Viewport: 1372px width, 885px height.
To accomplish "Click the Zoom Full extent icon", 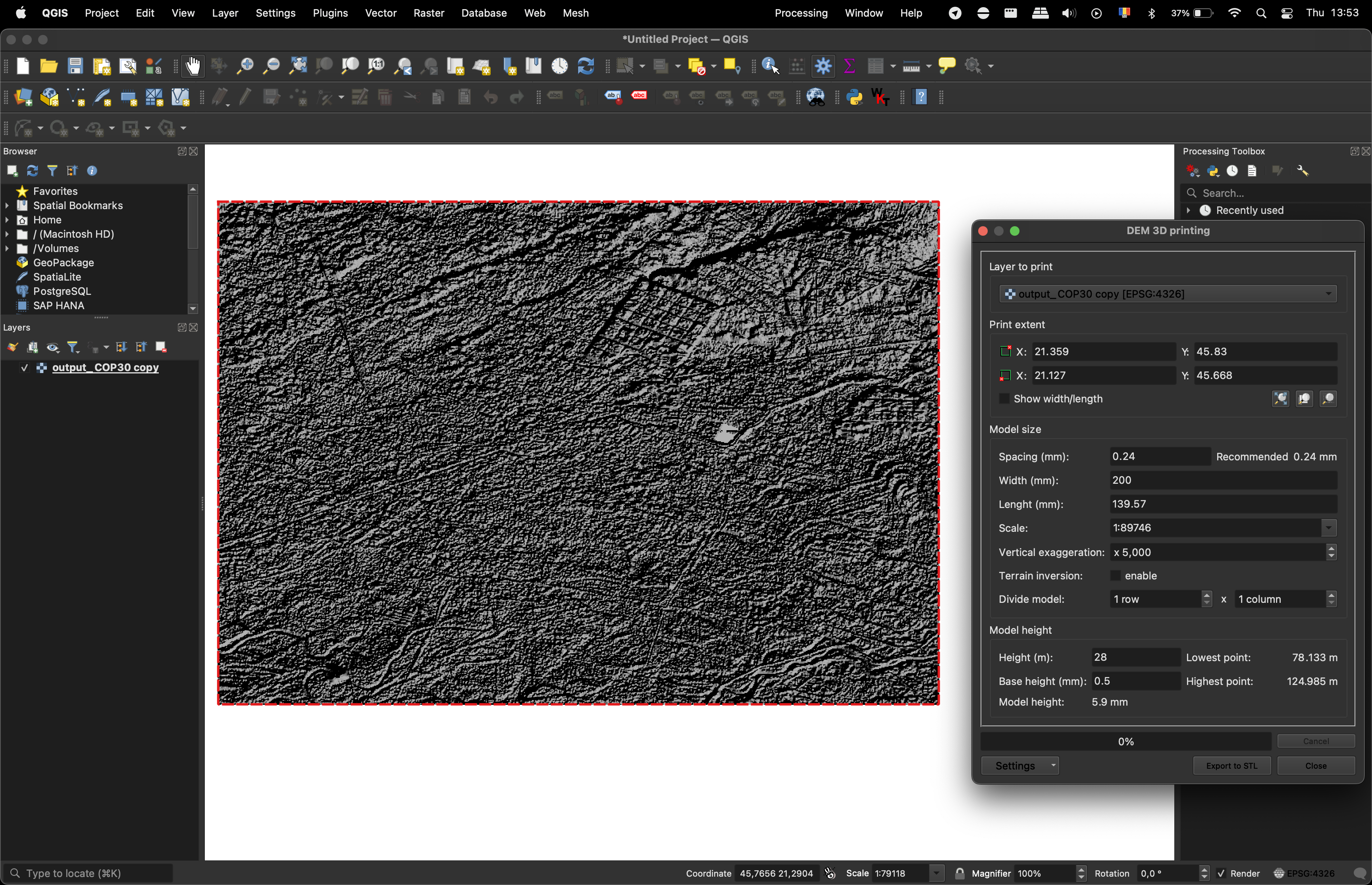I will pos(298,66).
